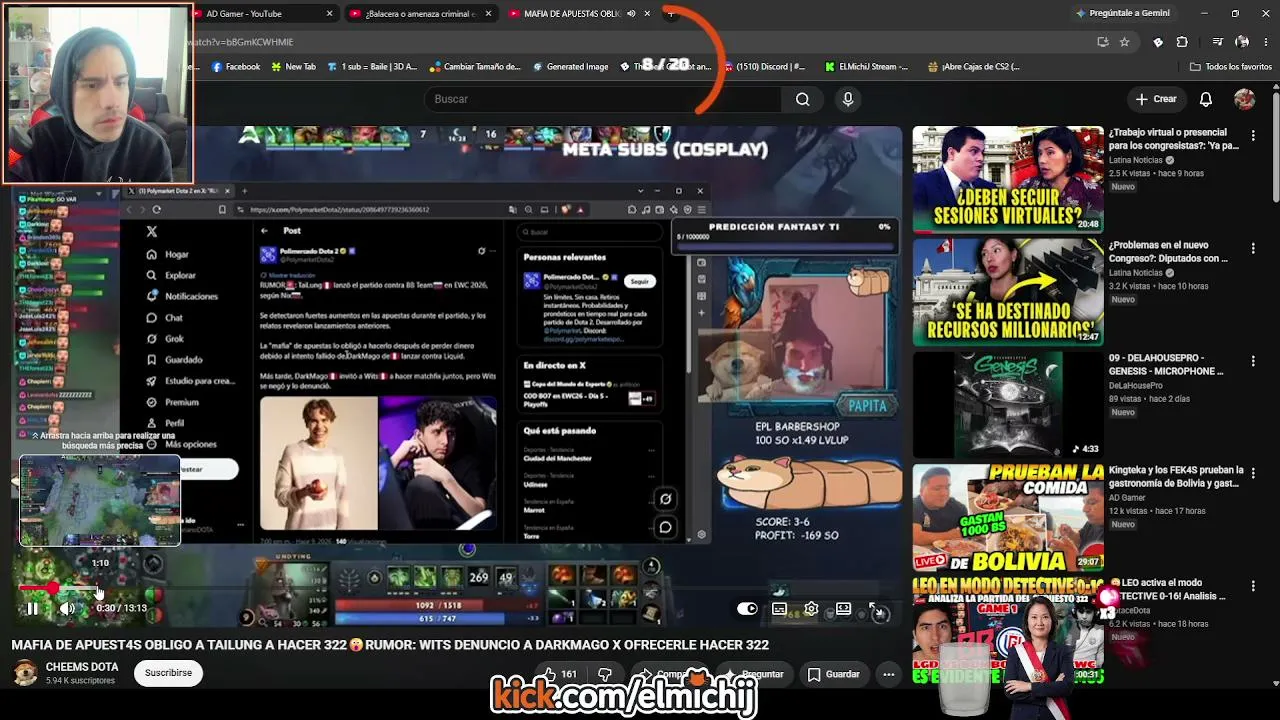Toggle subtitles in the video player

click(779, 608)
